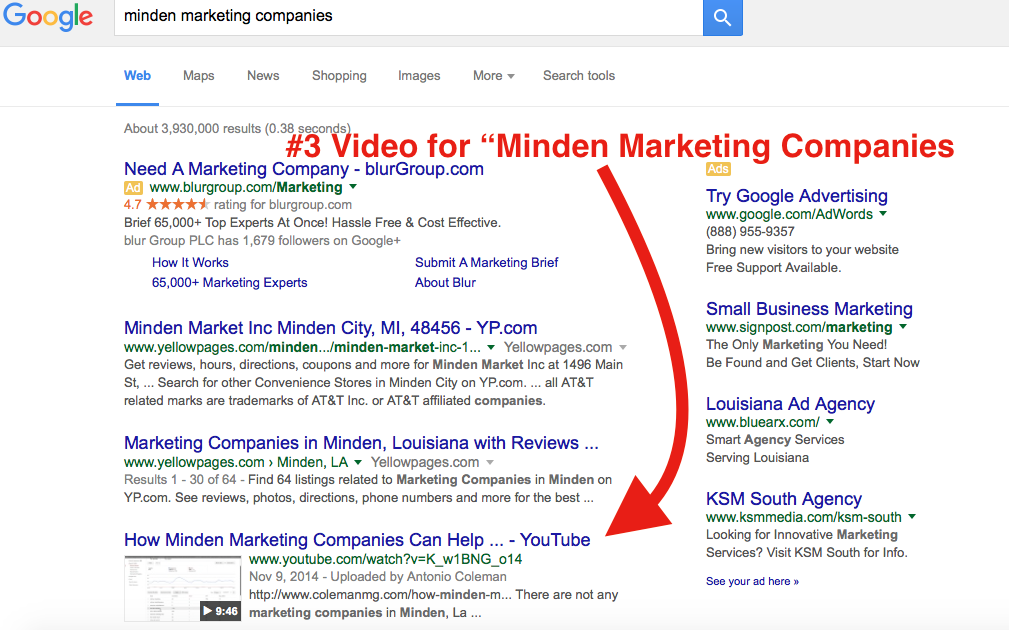
Task: Click into the search query input field
Action: tap(409, 17)
